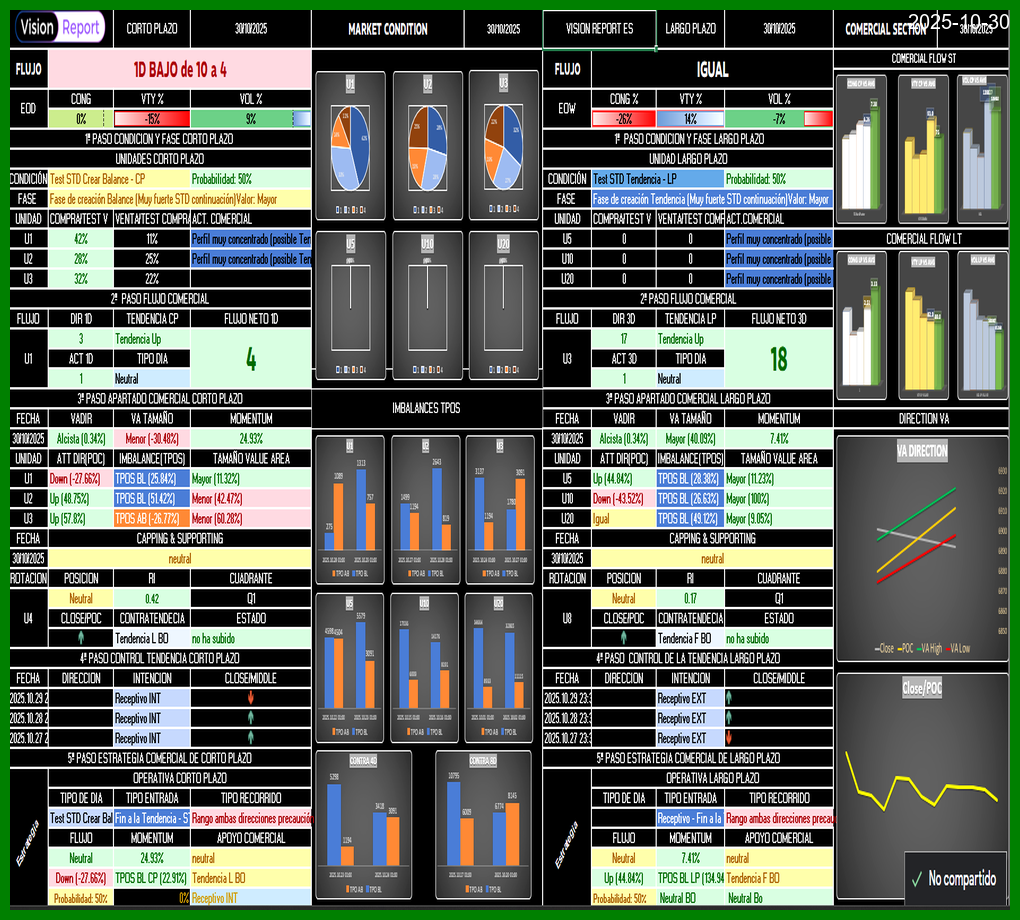Toggle the No compartido checkmark
The image size is (1020, 920).
pos(917,880)
